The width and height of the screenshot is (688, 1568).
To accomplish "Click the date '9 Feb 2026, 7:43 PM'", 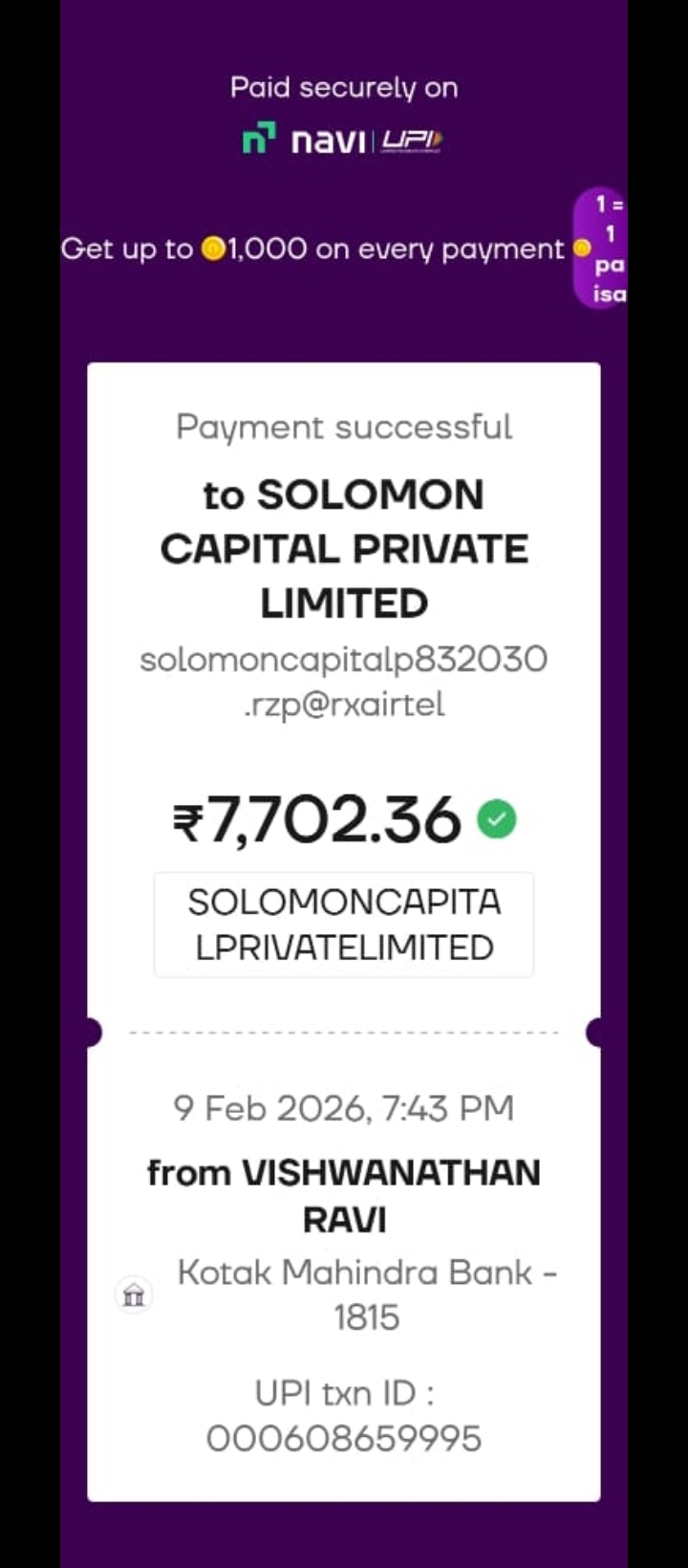I will (x=344, y=1108).
